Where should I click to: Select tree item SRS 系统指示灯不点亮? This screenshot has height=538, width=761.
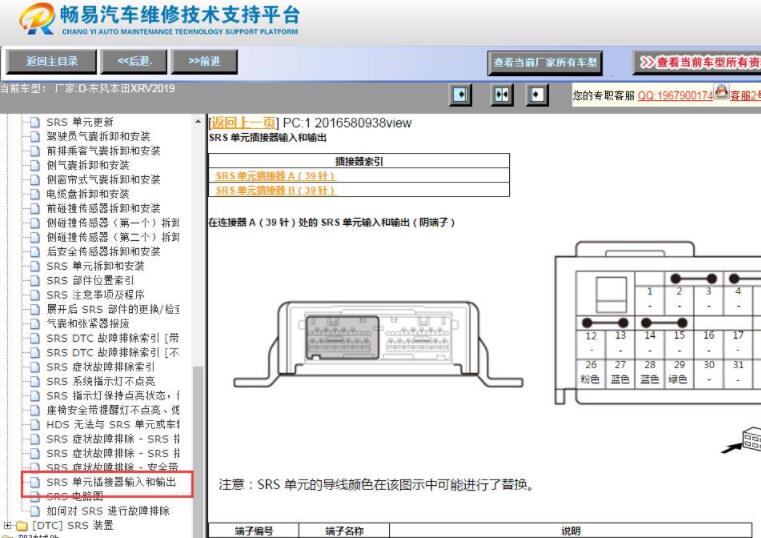coord(100,381)
